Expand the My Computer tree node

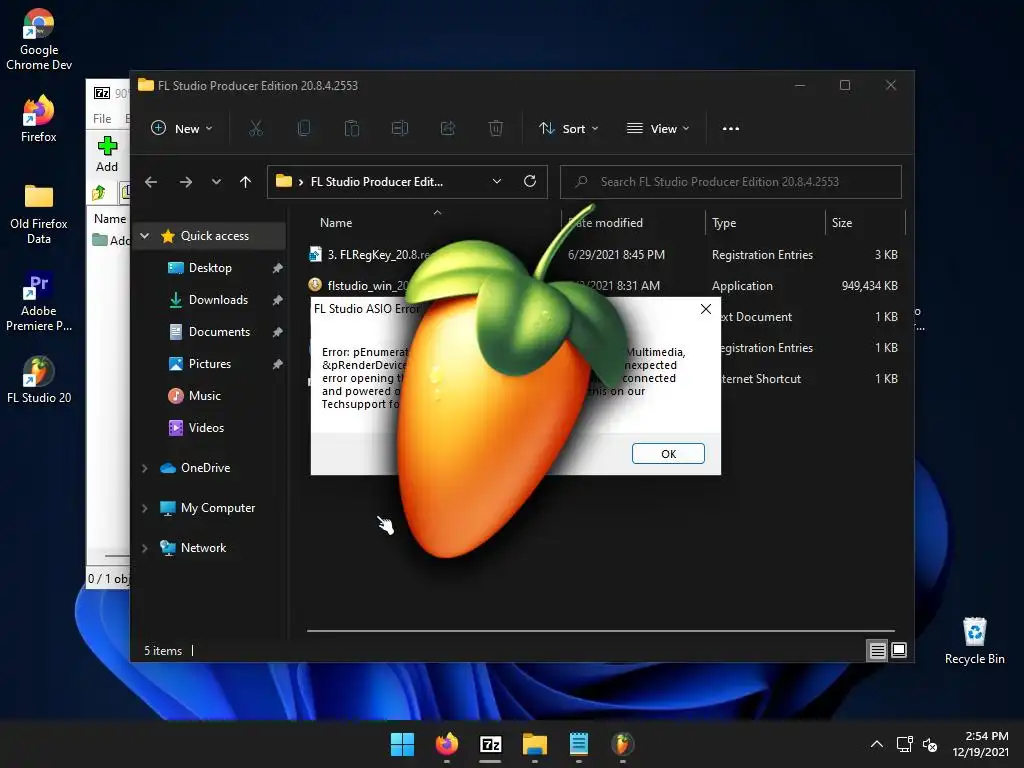tap(145, 508)
